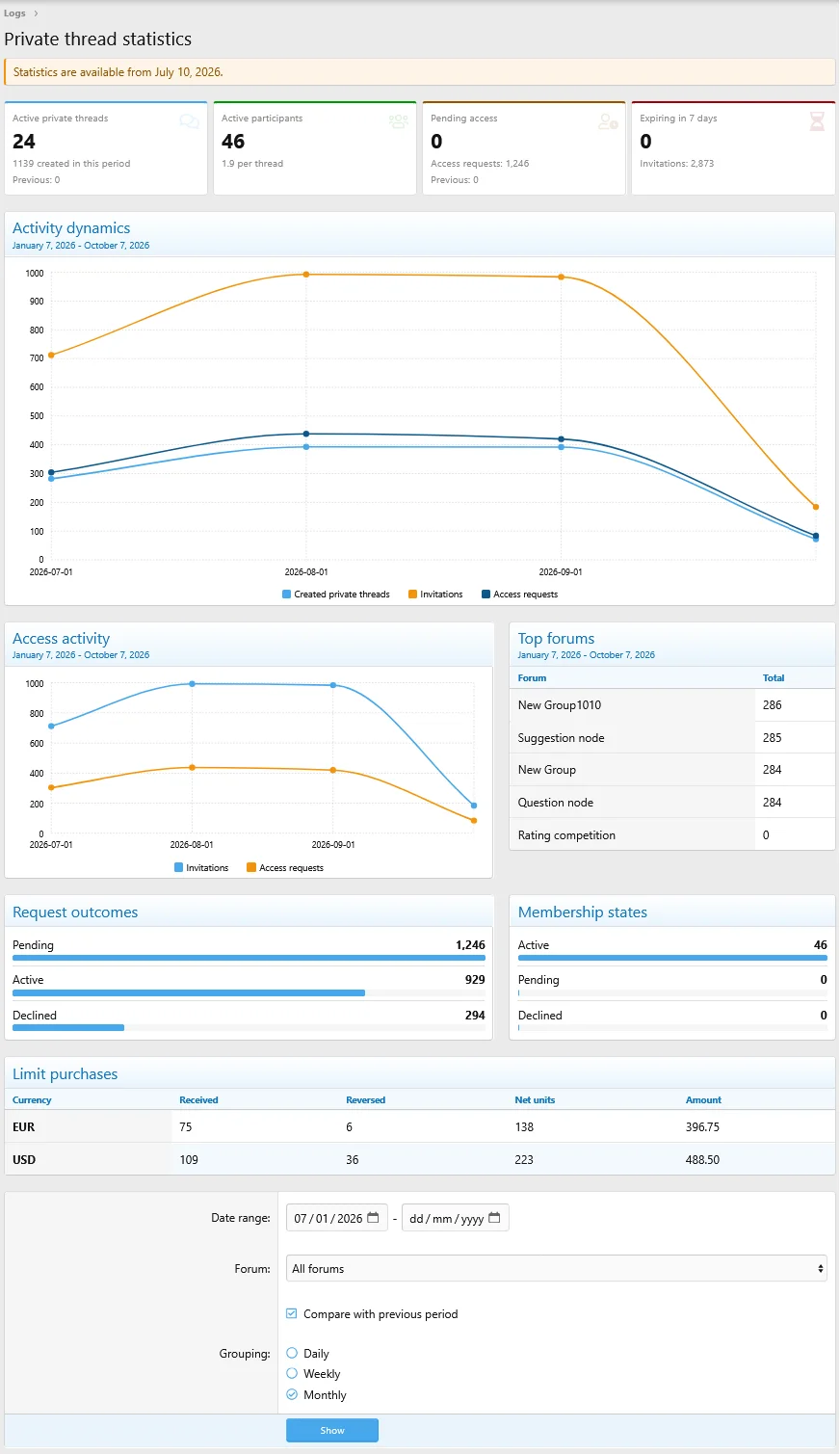
Task: Focus the empty end date field
Action: pos(456,1218)
